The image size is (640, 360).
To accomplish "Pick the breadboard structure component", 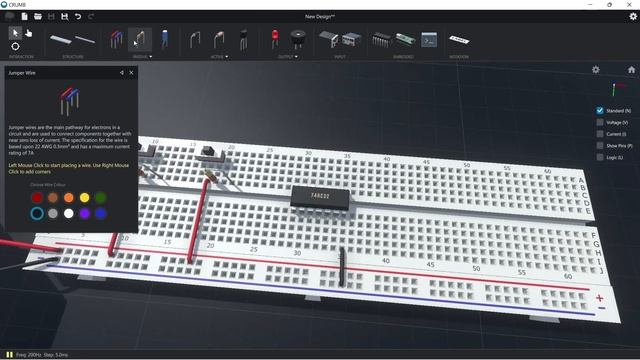I will 60,39.
